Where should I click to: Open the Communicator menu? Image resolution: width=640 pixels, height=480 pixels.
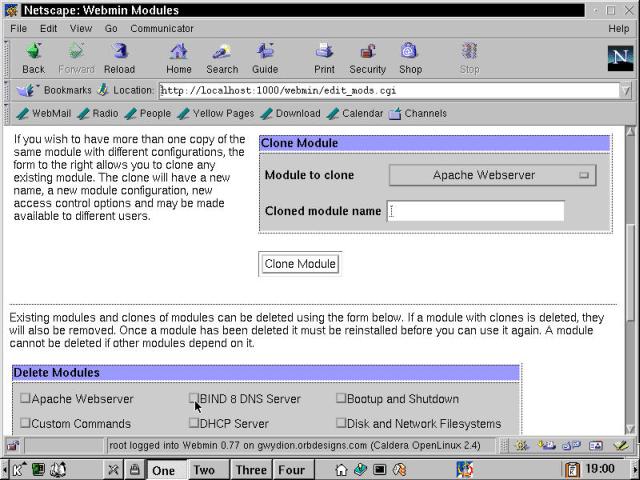pyautogui.click(x=162, y=29)
